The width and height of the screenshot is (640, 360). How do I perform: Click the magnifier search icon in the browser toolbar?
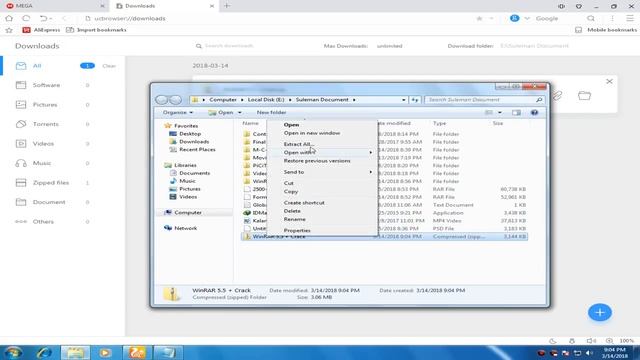[x=591, y=18]
